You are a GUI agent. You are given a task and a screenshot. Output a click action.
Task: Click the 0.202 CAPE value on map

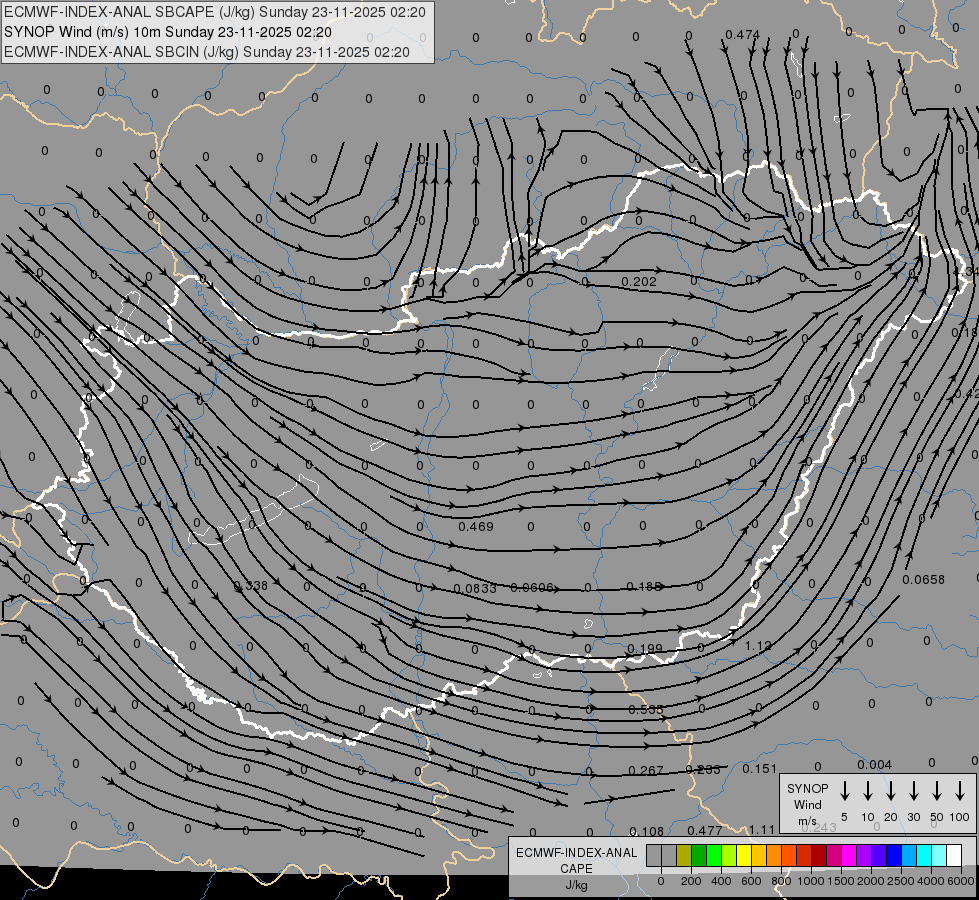point(639,282)
